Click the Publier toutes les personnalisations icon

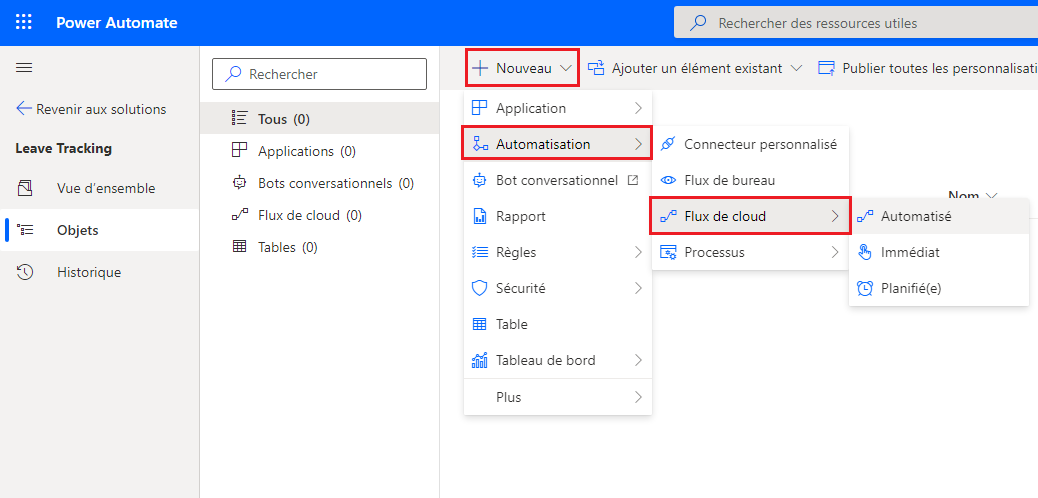click(x=826, y=68)
